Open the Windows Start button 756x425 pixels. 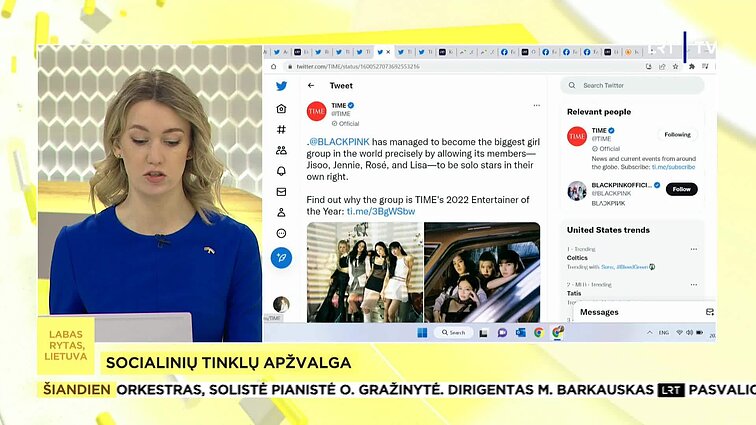coord(422,332)
